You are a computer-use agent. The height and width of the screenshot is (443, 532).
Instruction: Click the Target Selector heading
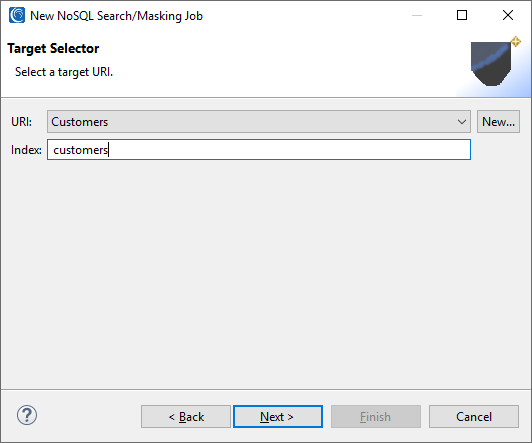(53, 49)
